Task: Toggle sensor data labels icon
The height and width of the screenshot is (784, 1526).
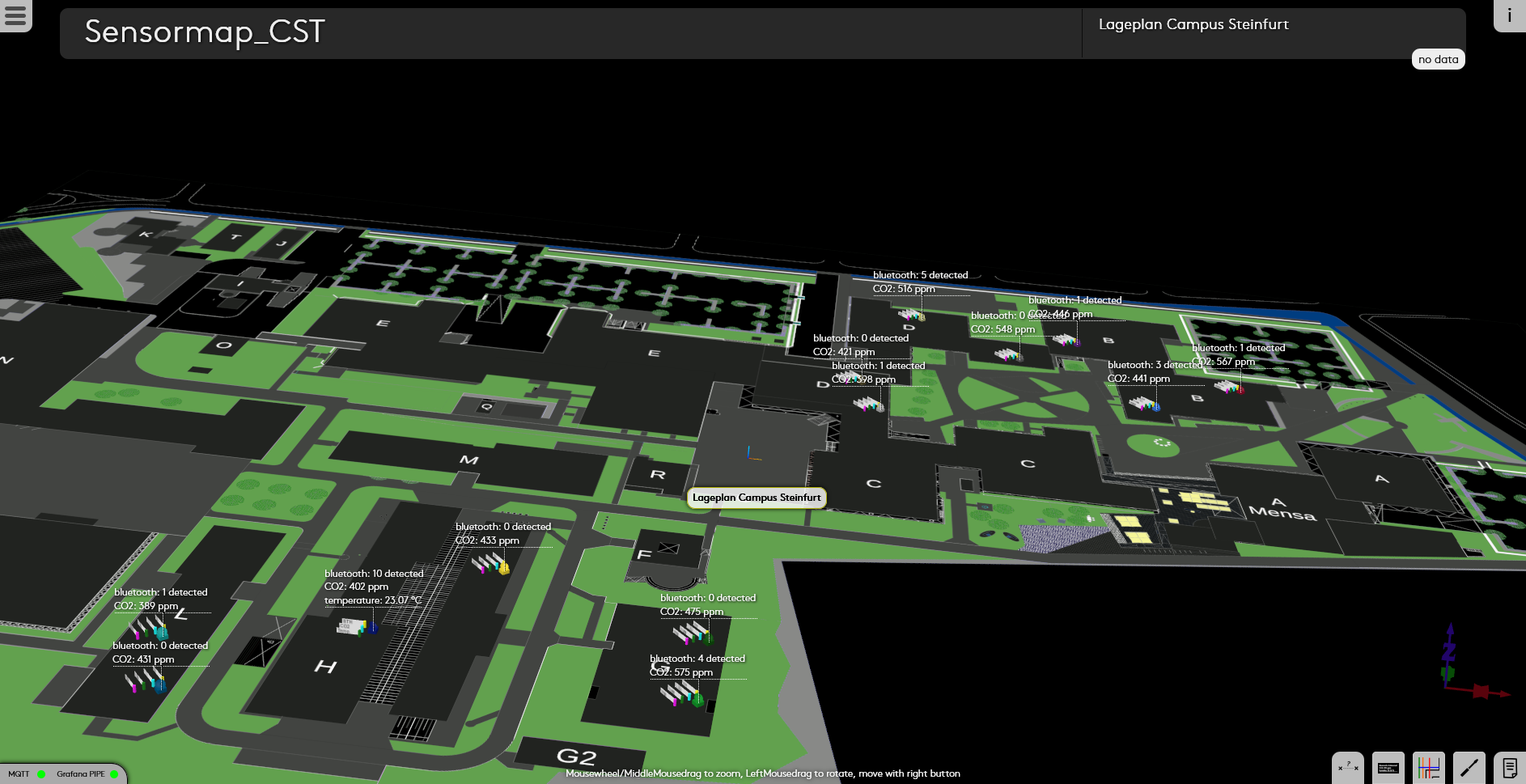Action: click(1388, 767)
